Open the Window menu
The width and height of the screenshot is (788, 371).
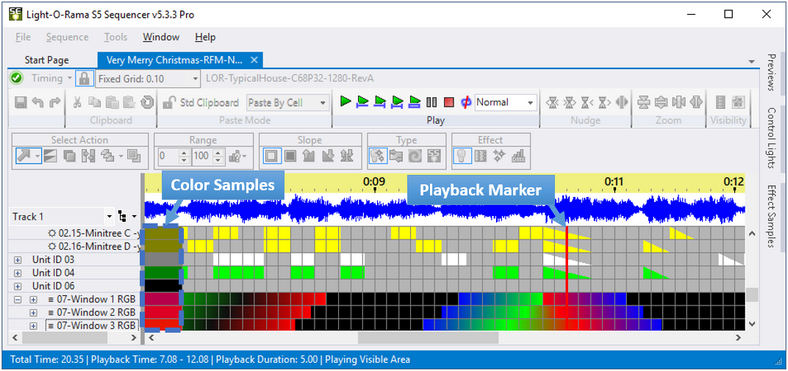(161, 37)
